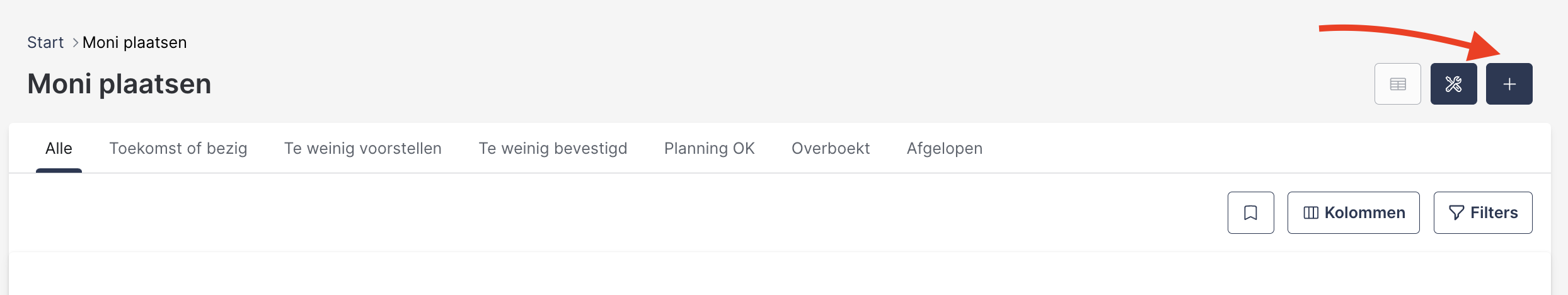Screen dimensions: 1568x295
Task: Switch to the Overboekt tab
Action: (x=831, y=148)
